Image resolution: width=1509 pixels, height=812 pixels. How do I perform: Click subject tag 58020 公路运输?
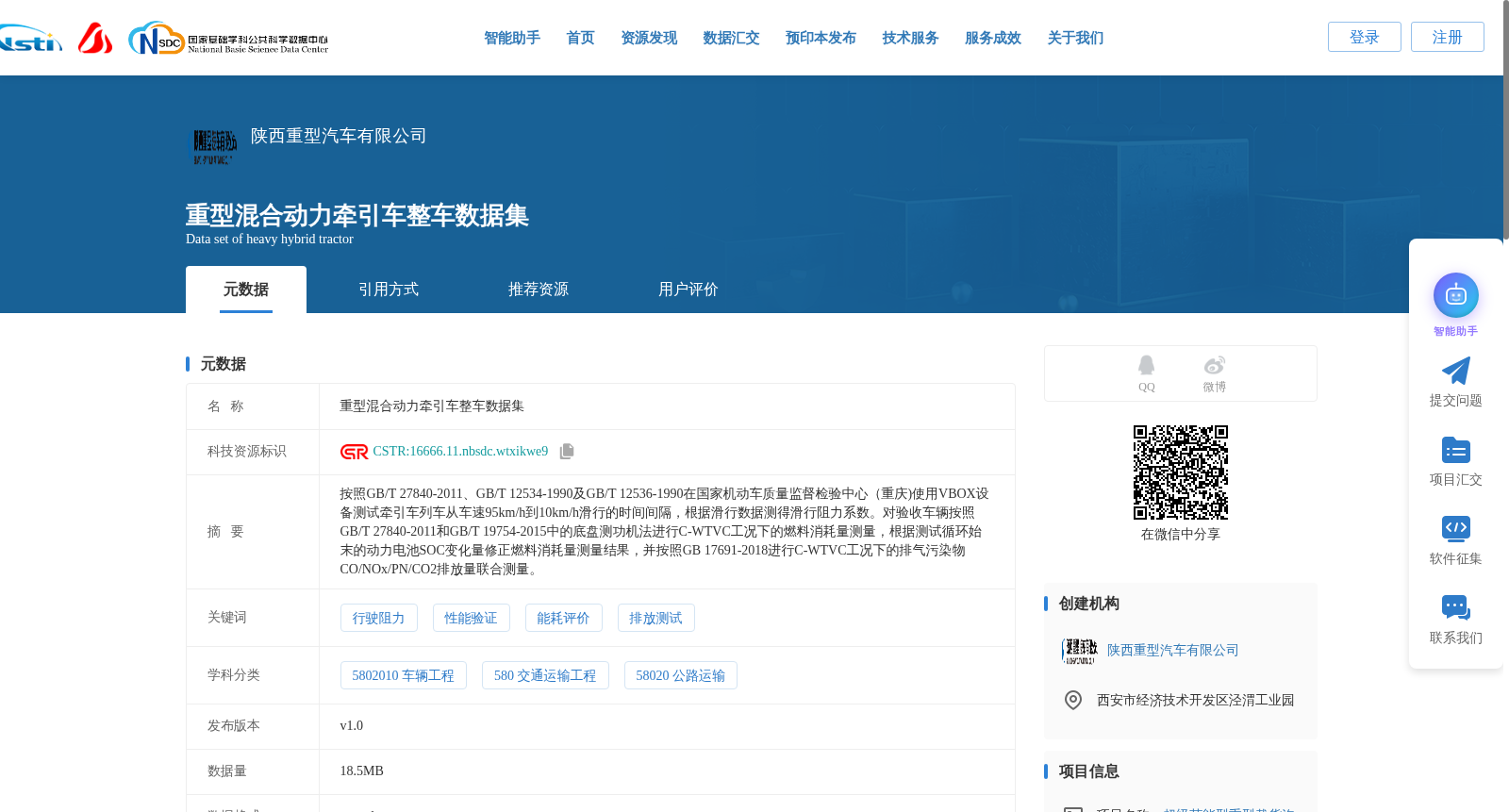coord(680,675)
